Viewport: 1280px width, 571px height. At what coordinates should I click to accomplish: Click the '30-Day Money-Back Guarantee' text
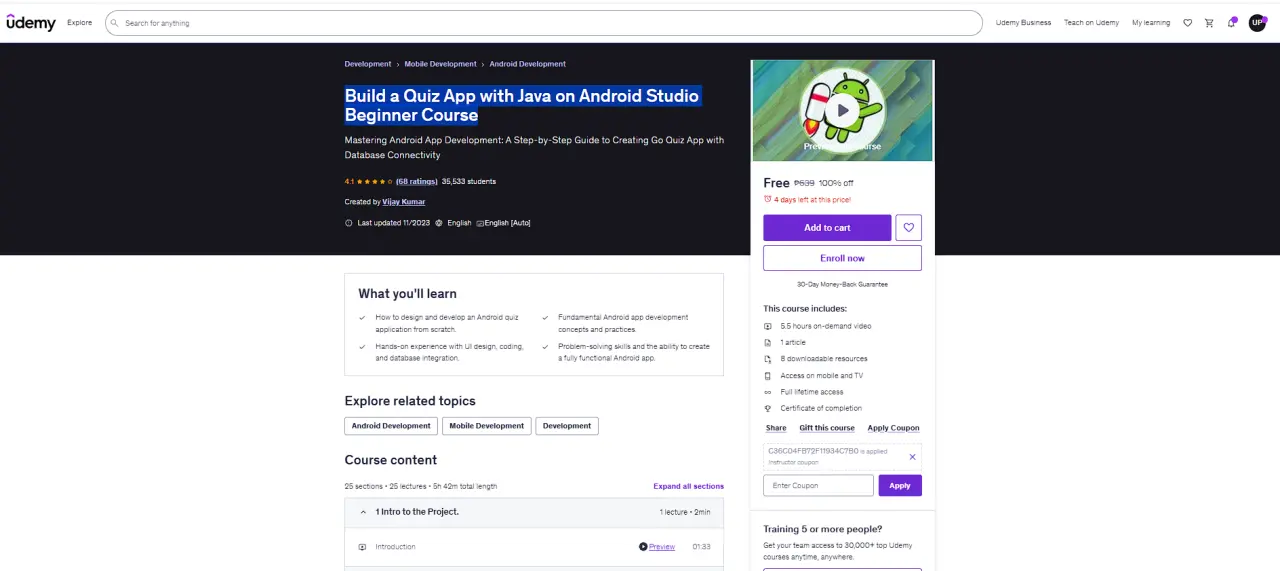tap(842, 284)
